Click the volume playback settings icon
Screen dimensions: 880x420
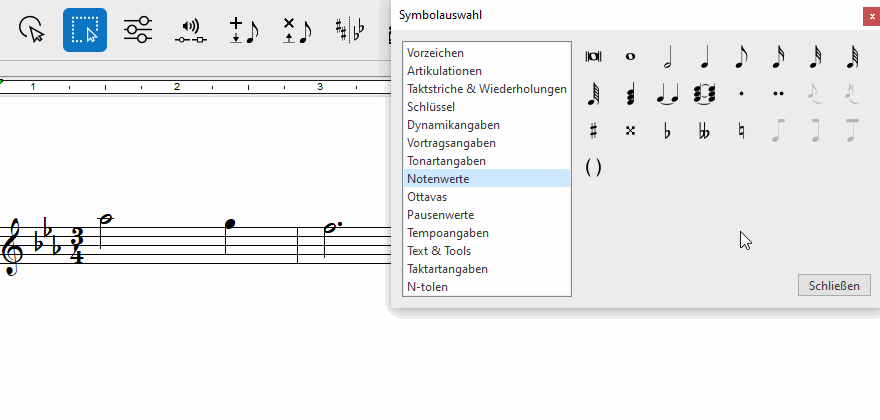click(190, 30)
